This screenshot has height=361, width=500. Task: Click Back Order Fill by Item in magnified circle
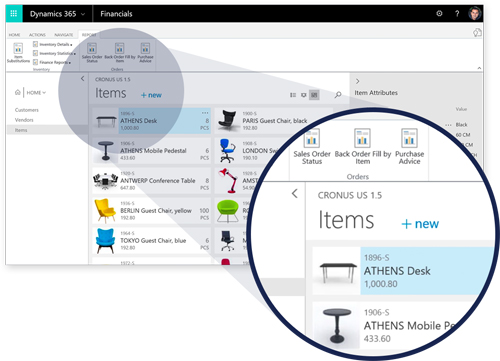363,147
